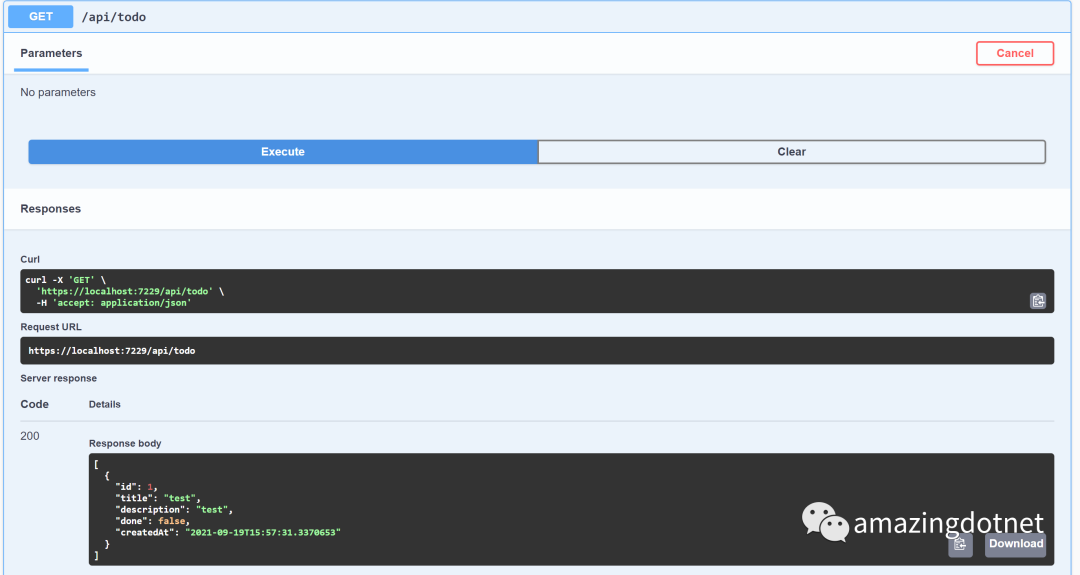Clear the executed response

[791, 151]
